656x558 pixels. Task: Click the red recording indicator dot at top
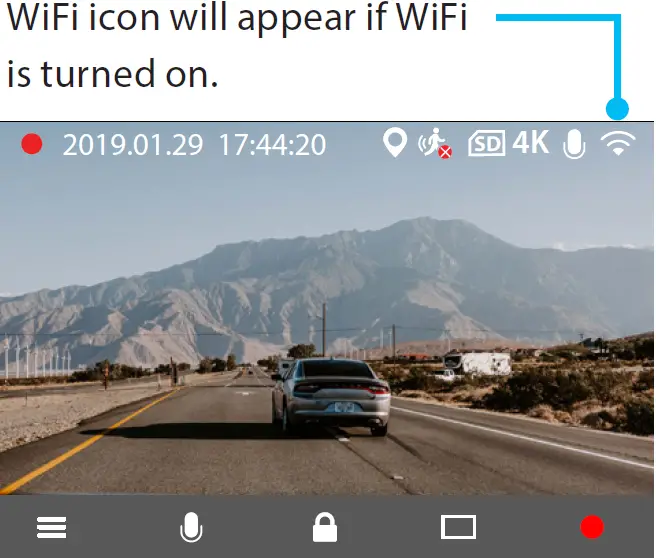[x=32, y=144]
